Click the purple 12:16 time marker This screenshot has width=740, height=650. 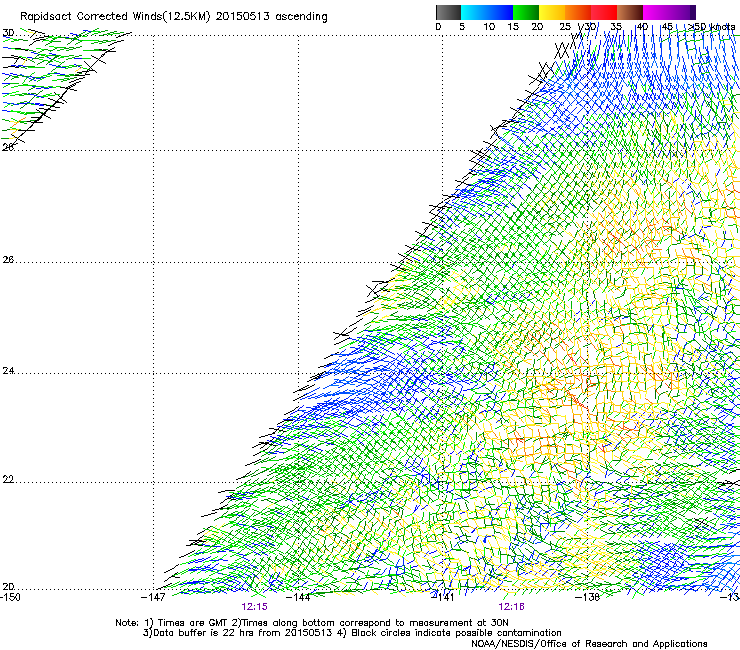pos(512,607)
